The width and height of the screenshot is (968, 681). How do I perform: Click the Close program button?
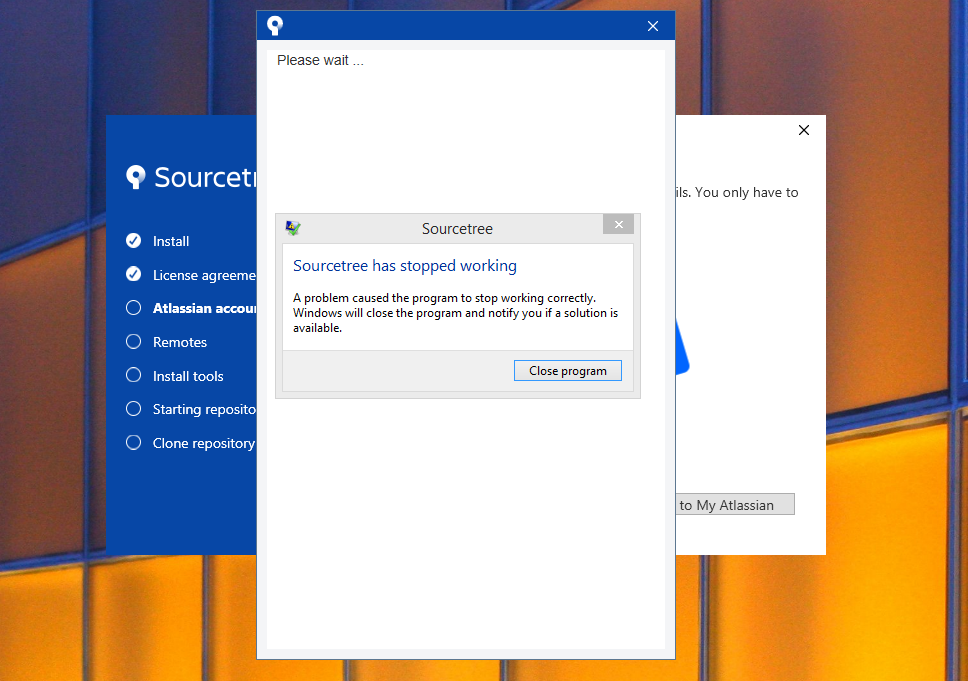coord(567,370)
